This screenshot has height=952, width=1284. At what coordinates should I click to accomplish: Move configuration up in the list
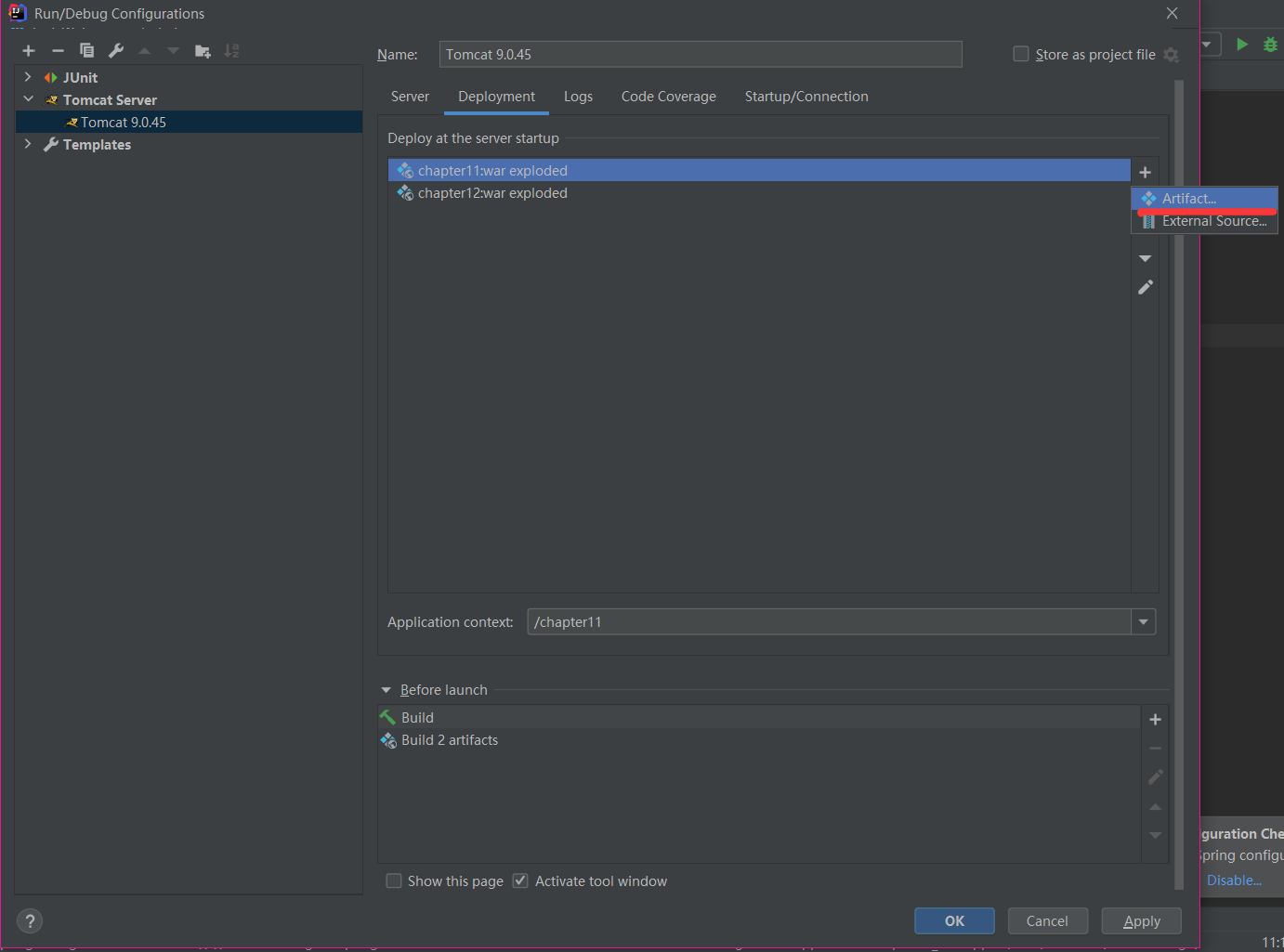[144, 51]
